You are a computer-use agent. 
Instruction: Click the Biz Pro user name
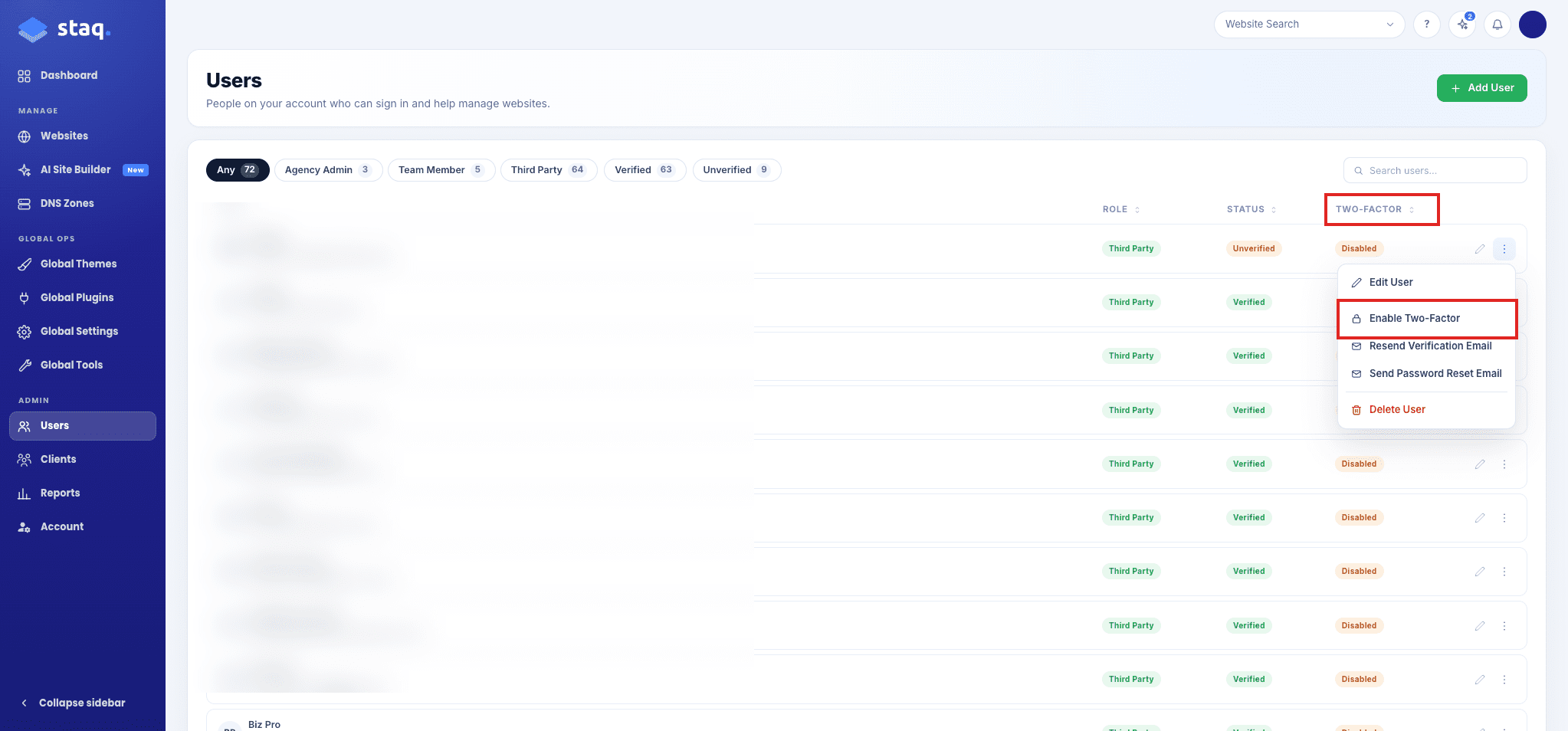264,724
